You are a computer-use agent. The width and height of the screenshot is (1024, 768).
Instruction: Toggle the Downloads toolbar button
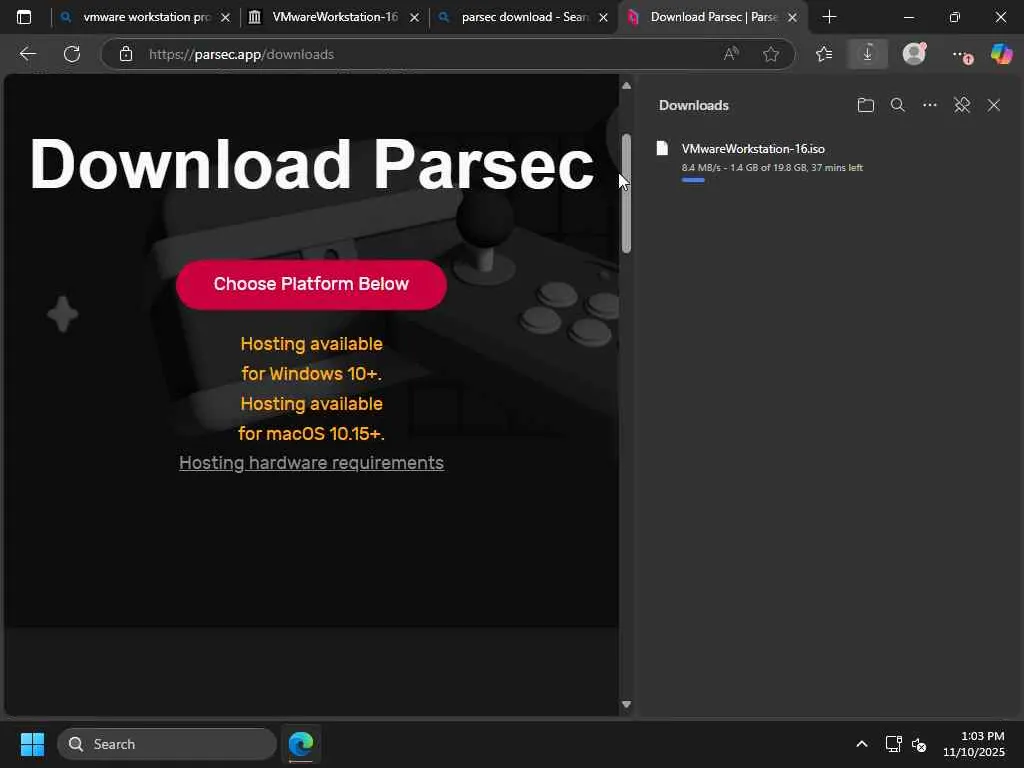[867, 54]
